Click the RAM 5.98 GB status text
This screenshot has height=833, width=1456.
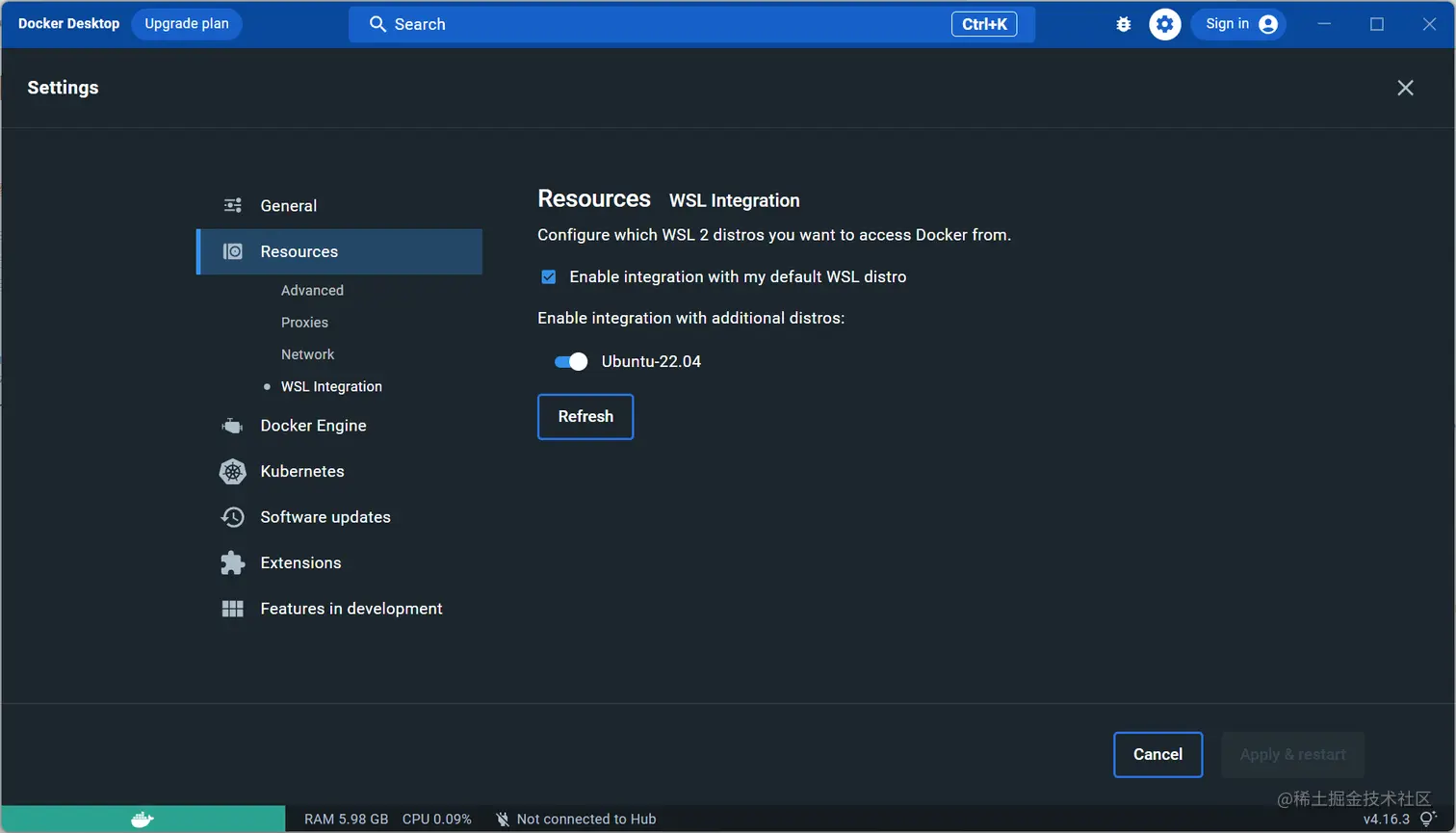click(x=346, y=820)
